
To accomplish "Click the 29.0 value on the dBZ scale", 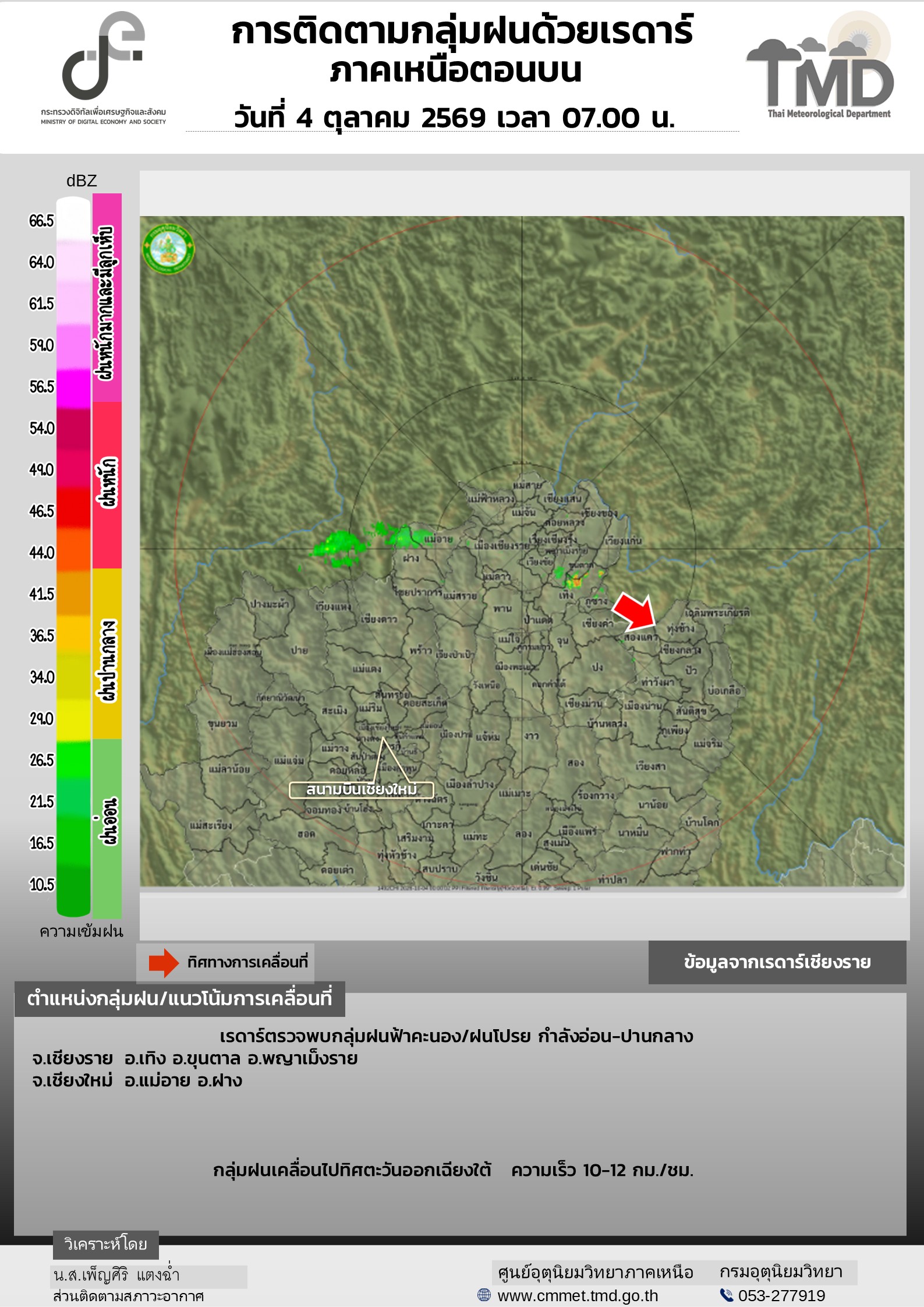I will pyautogui.click(x=41, y=719).
